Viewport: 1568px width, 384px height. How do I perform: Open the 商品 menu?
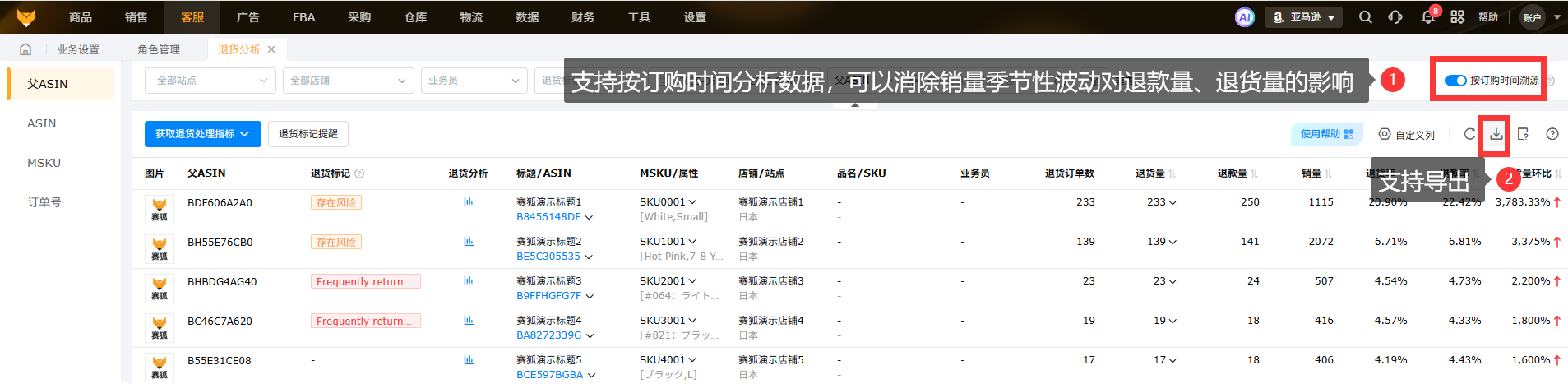click(81, 17)
